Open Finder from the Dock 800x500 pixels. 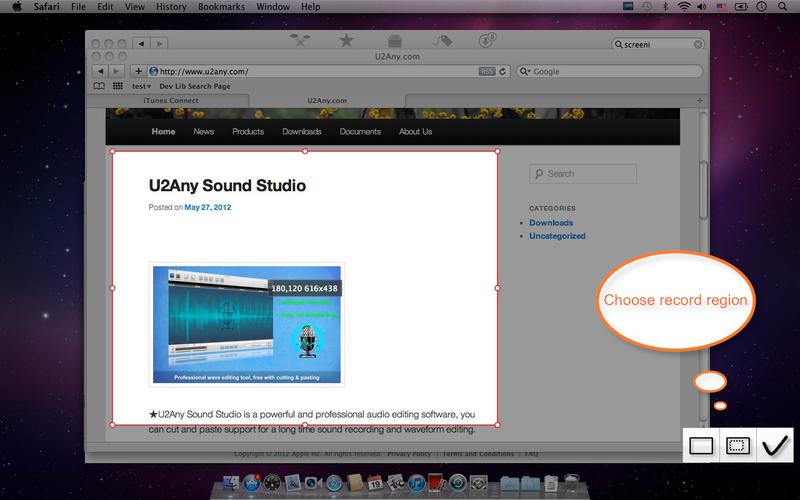[231, 483]
